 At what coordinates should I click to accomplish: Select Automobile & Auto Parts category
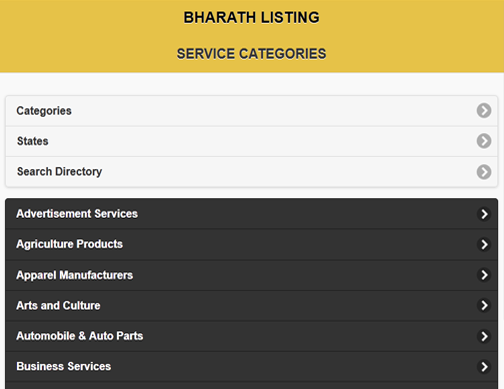click(x=252, y=336)
